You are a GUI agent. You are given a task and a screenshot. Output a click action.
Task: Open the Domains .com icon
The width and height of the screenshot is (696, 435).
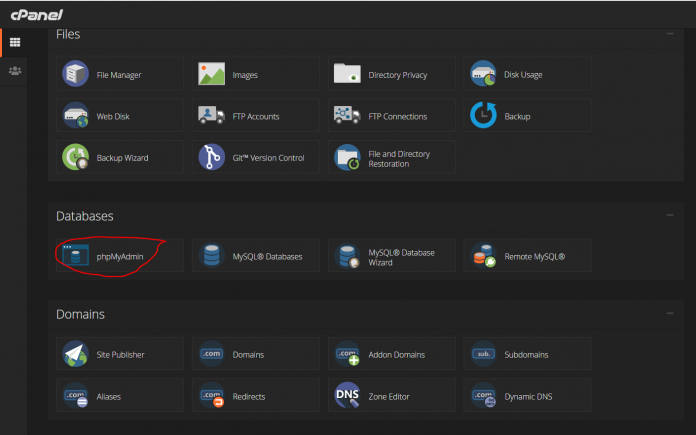coord(211,354)
